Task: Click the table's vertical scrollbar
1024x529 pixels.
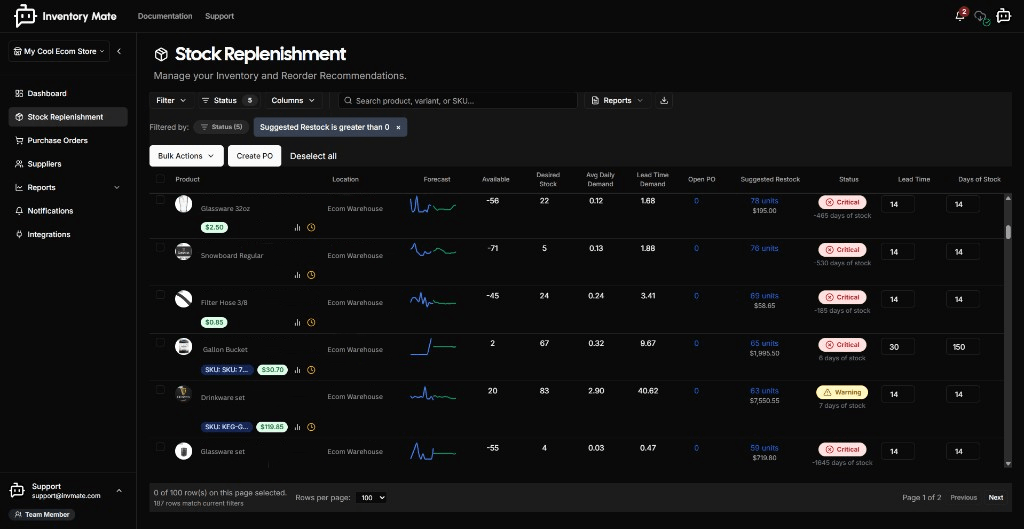Action: pyautogui.click(x=1008, y=232)
